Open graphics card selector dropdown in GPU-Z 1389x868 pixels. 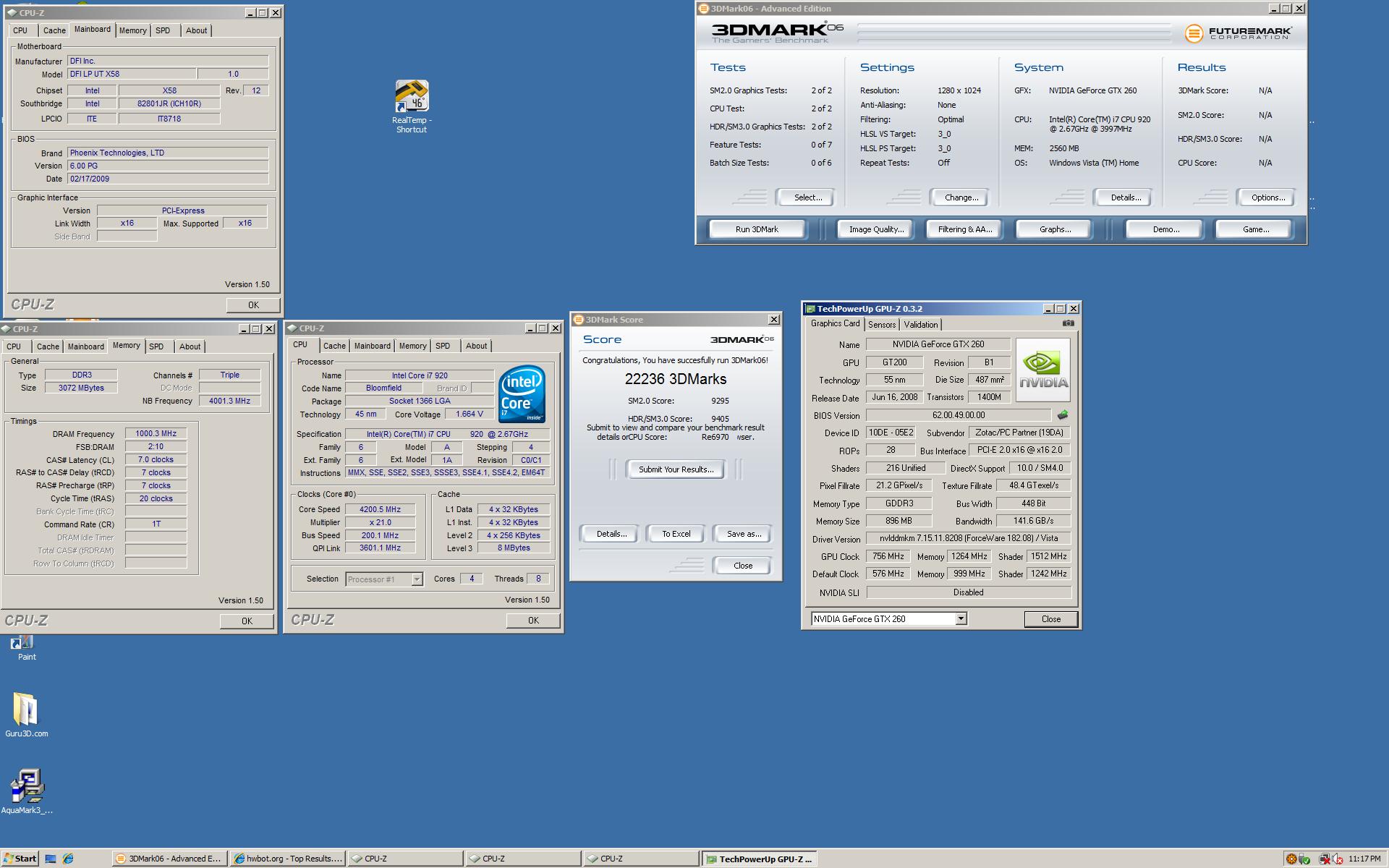961,618
